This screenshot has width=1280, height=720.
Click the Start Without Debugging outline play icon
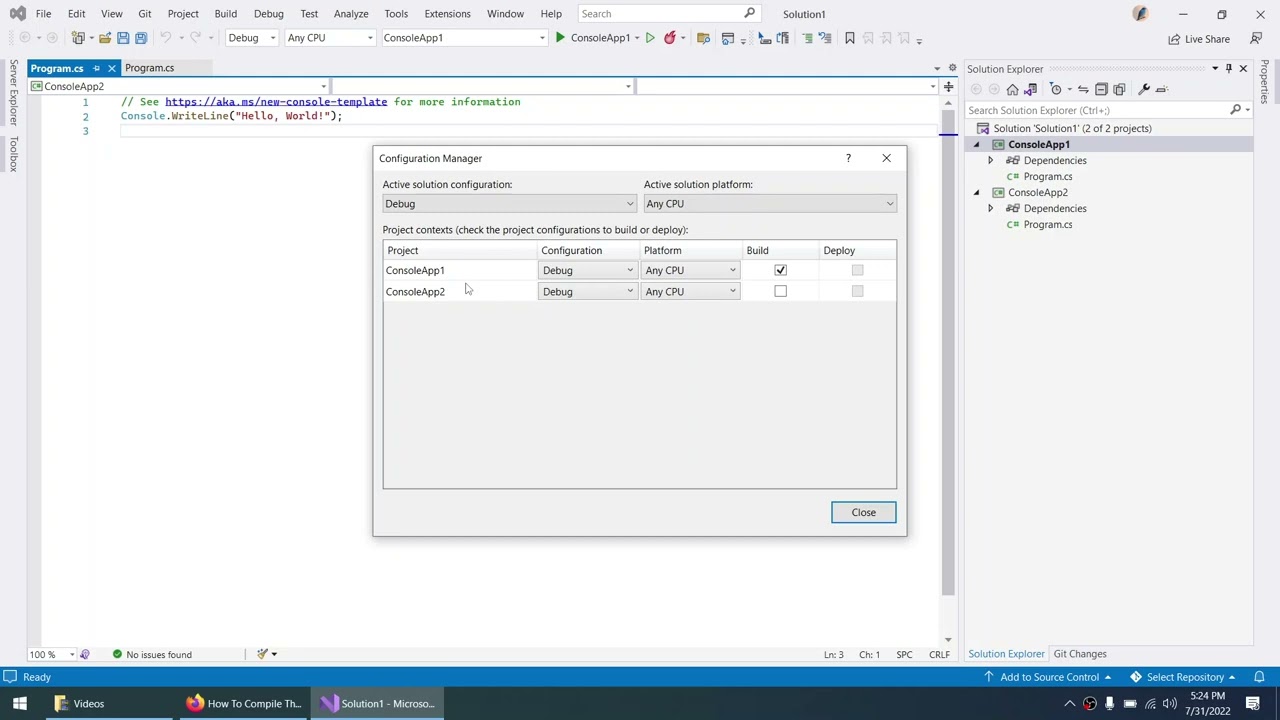[650, 38]
